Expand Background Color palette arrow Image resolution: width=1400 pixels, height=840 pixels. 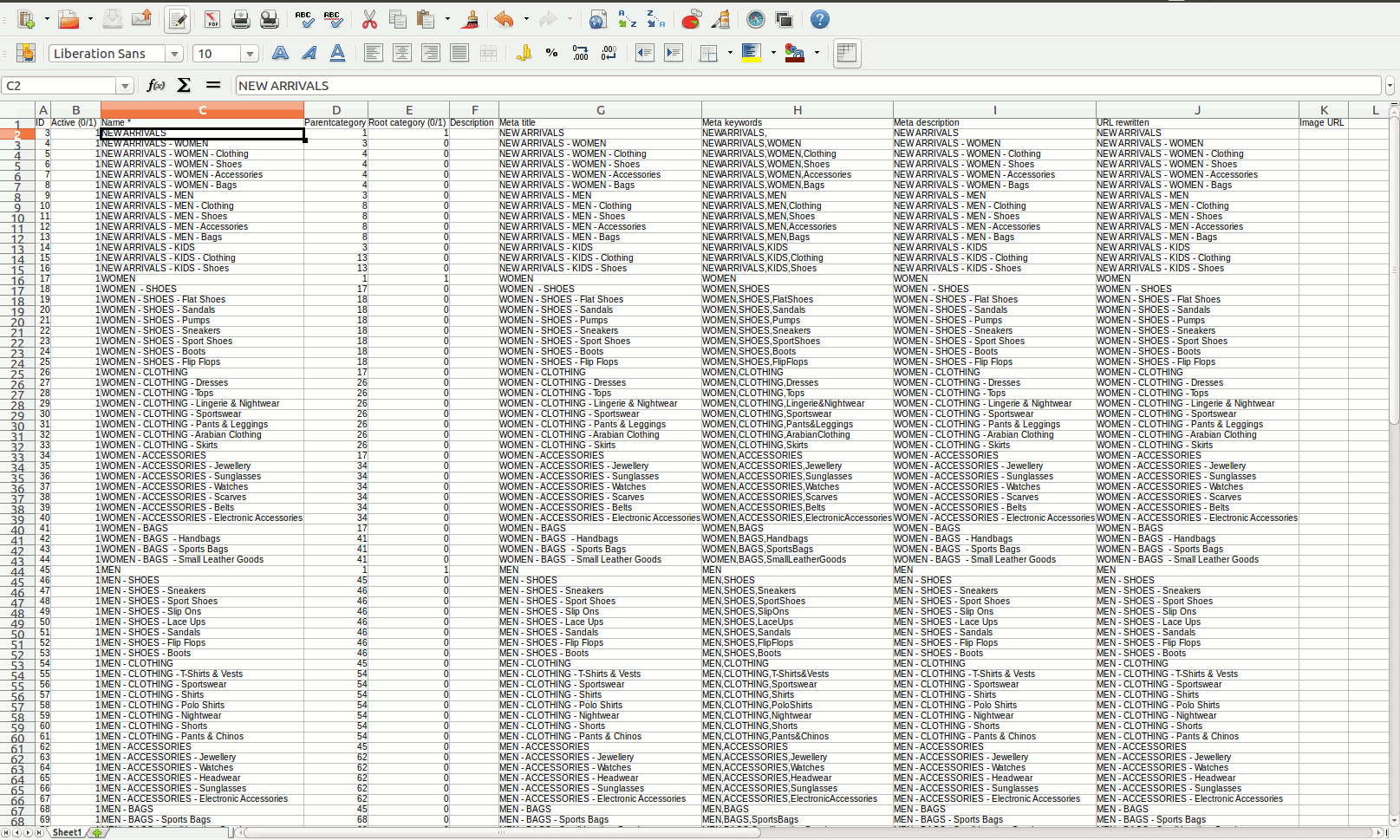pyautogui.click(x=772, y=53)
